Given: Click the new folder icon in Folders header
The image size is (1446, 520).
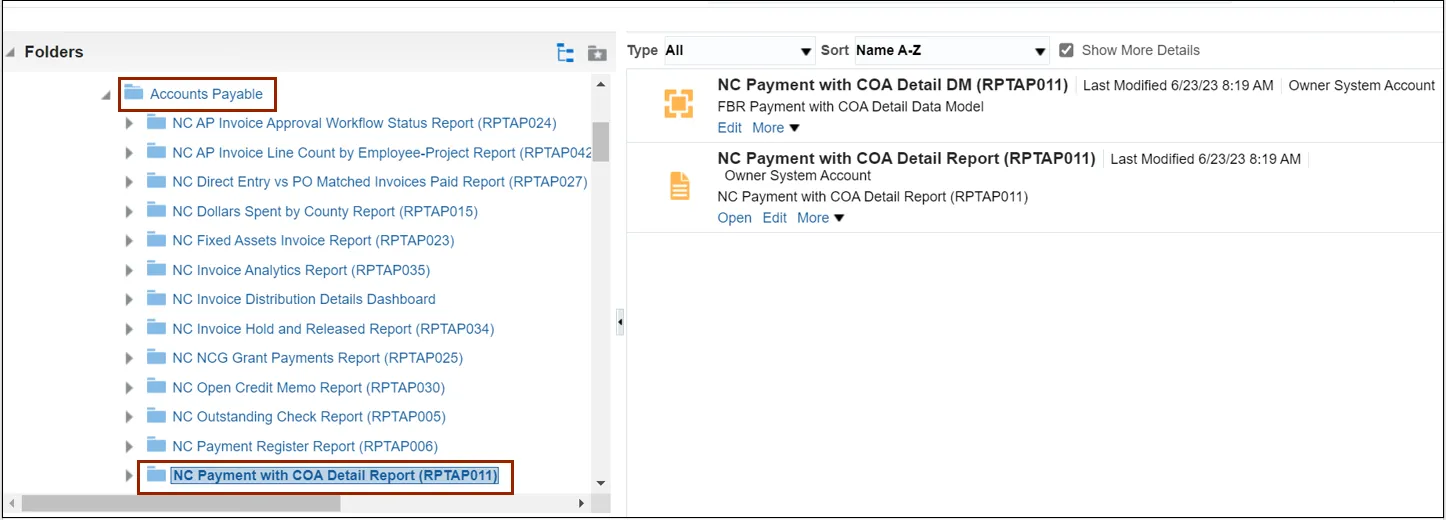Looking at the screenshot, I should [597, 53].
